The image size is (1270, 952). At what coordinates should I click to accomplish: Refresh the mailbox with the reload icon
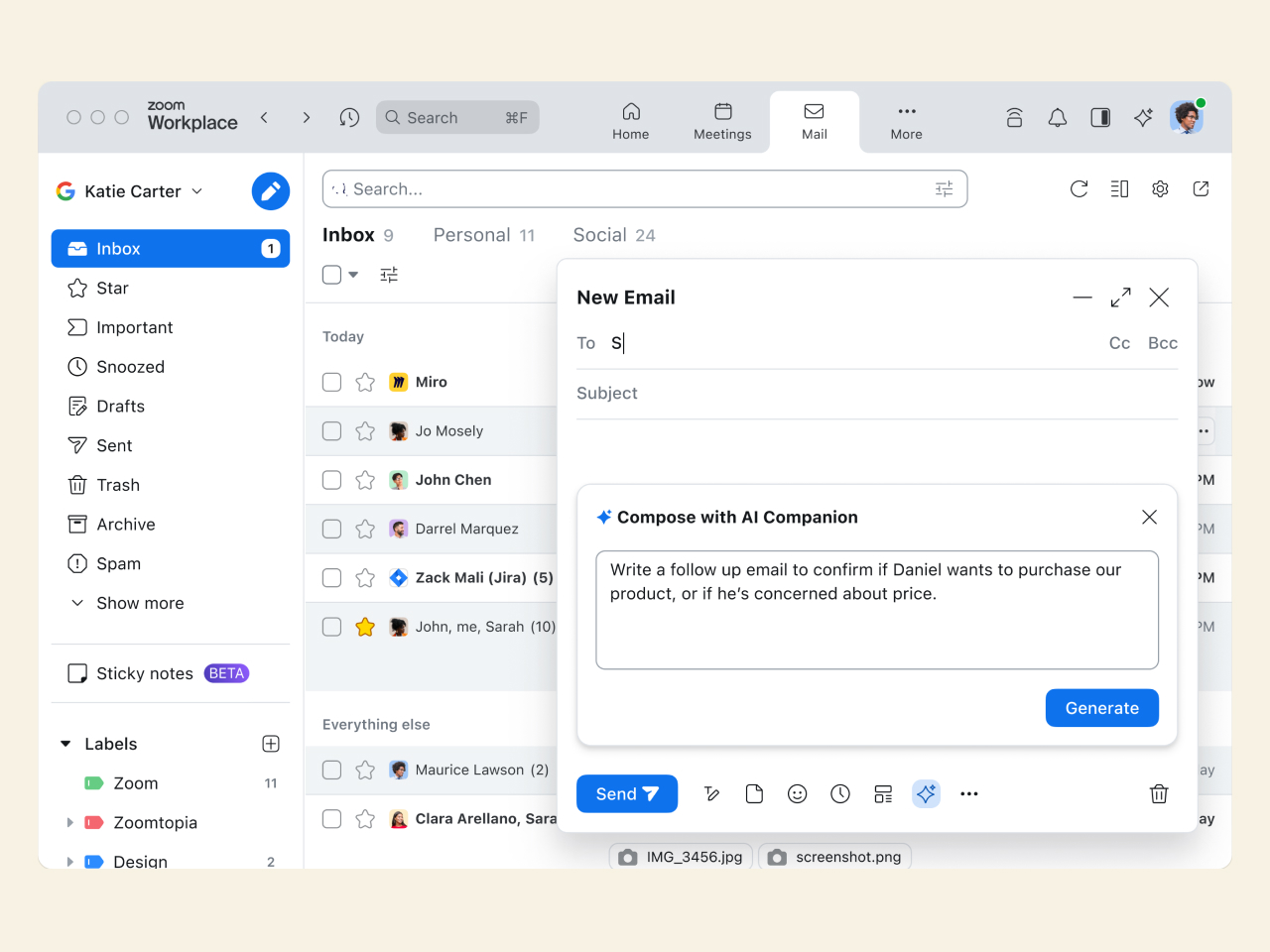pyautogui.click(x=1079, y=189)
